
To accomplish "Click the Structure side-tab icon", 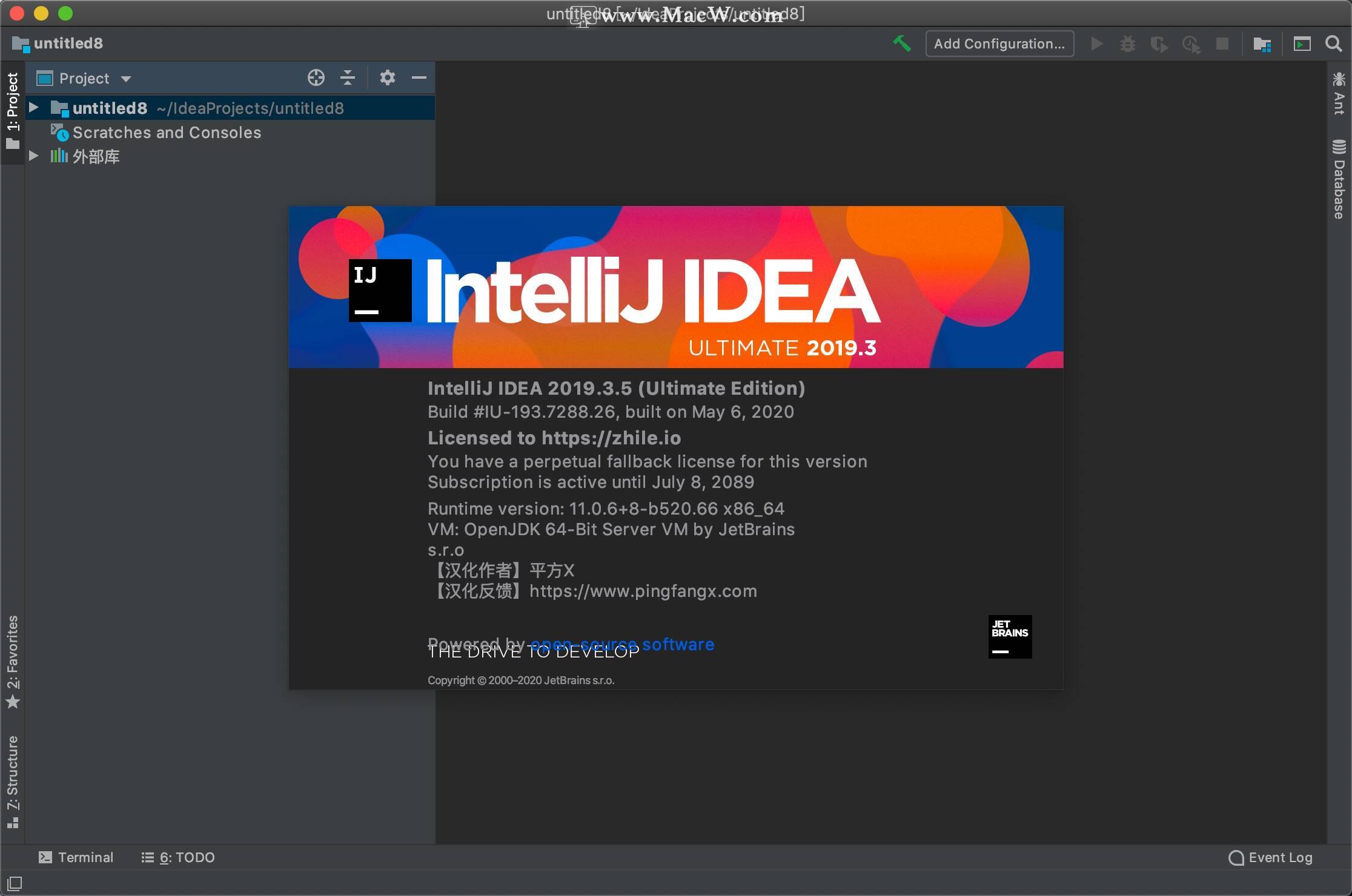I will (x=13, y=823).
